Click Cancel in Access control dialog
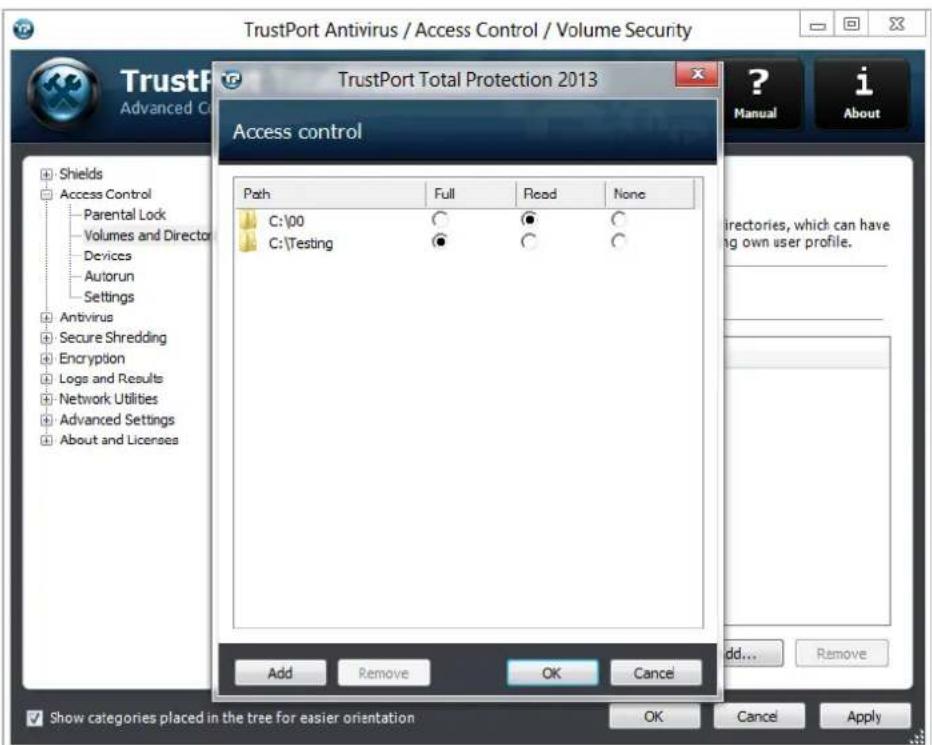 tap(655, 673)
